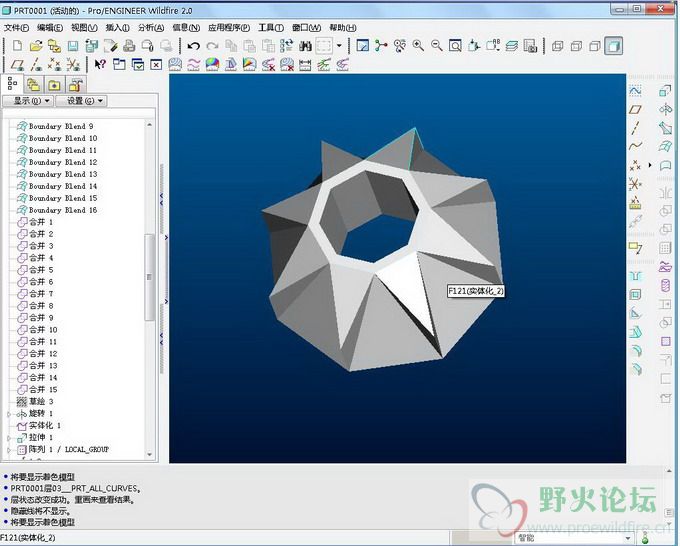Screen dimensions: 680x546
Task: Open the 帮助 menu
Action: (x=343, y=28)
